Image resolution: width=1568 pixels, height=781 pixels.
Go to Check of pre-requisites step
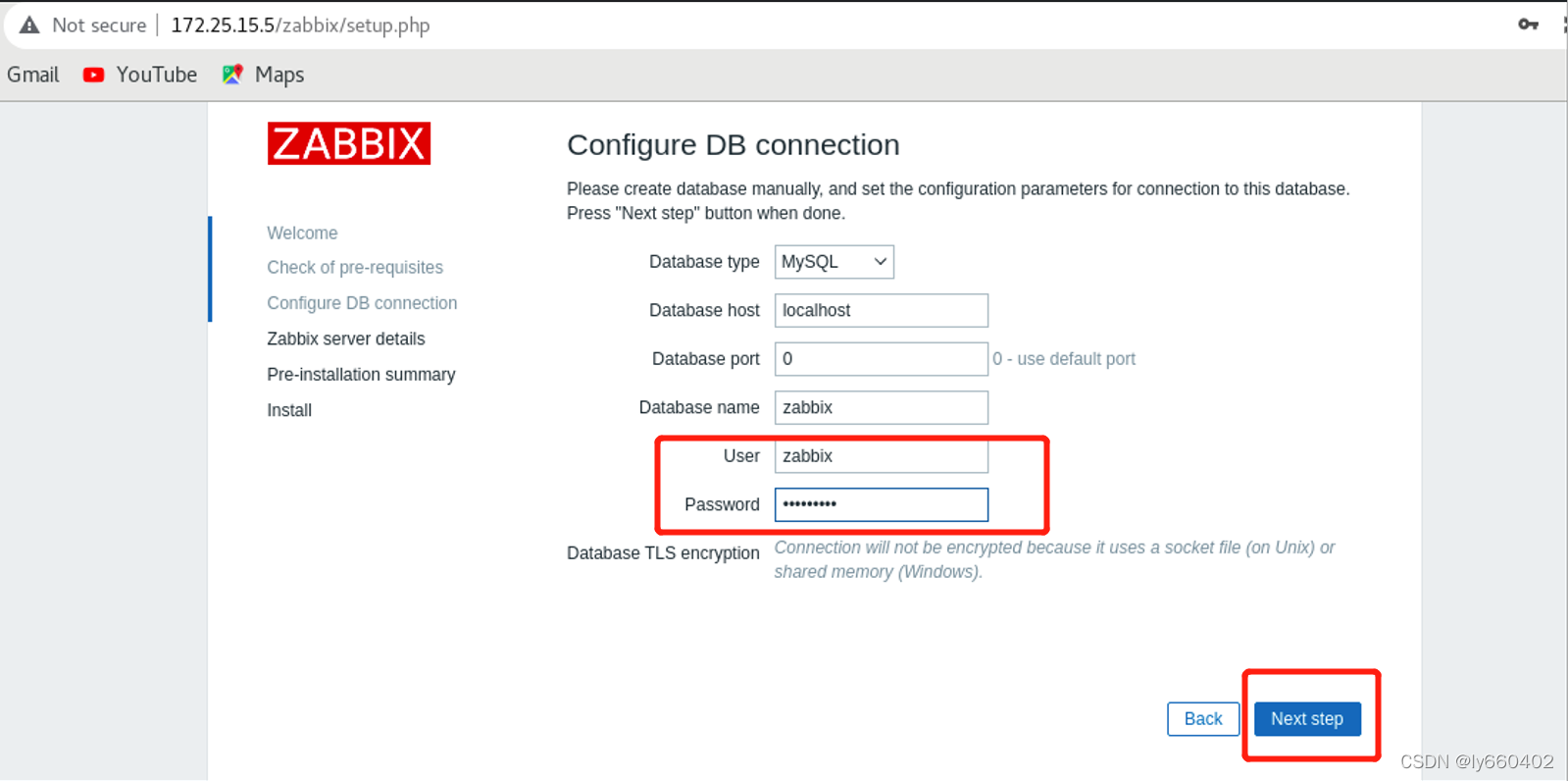tap(355, 267)
